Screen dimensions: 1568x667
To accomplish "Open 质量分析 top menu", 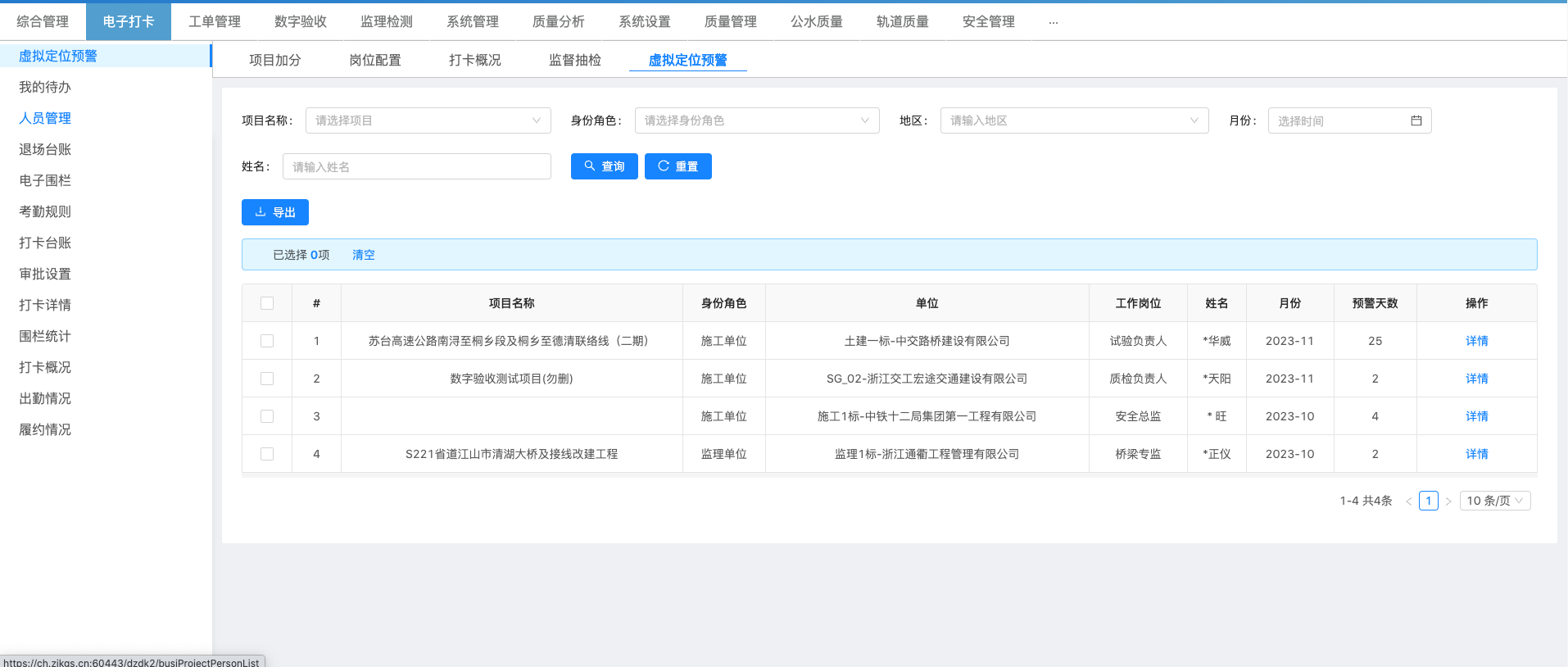I will coord(559,22).
